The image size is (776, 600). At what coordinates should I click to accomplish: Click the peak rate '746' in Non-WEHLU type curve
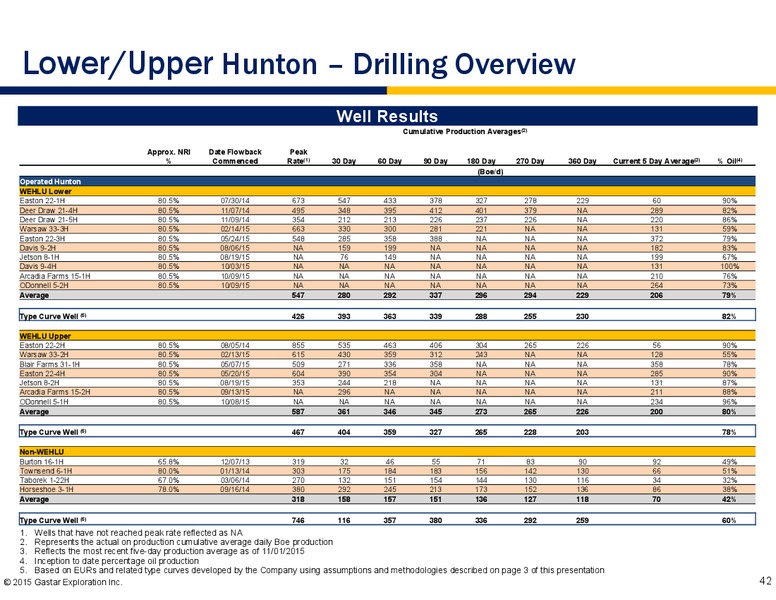(298, 521)
